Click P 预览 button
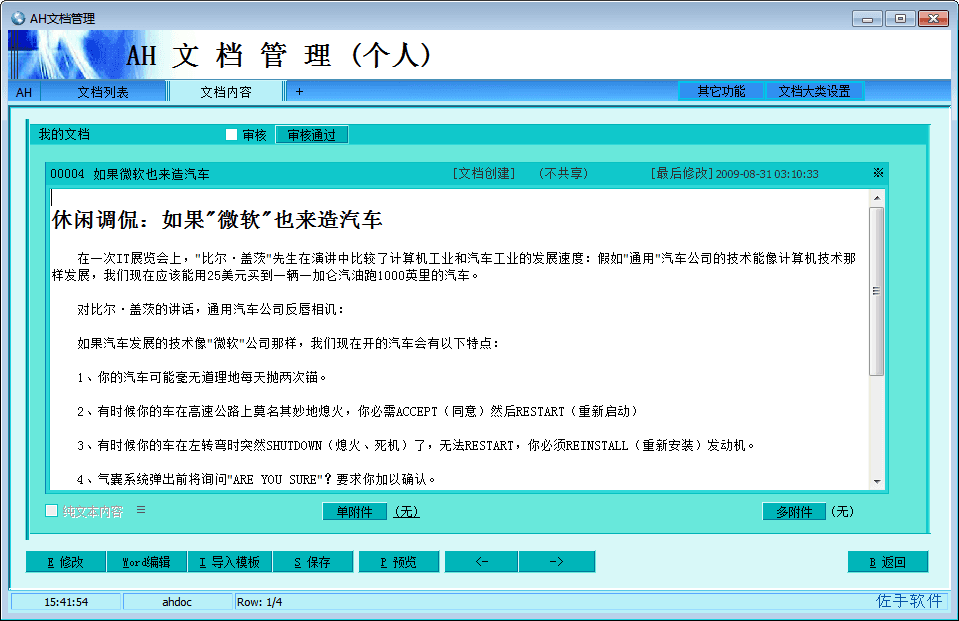The image size is (959, 621). click(399, 562)
